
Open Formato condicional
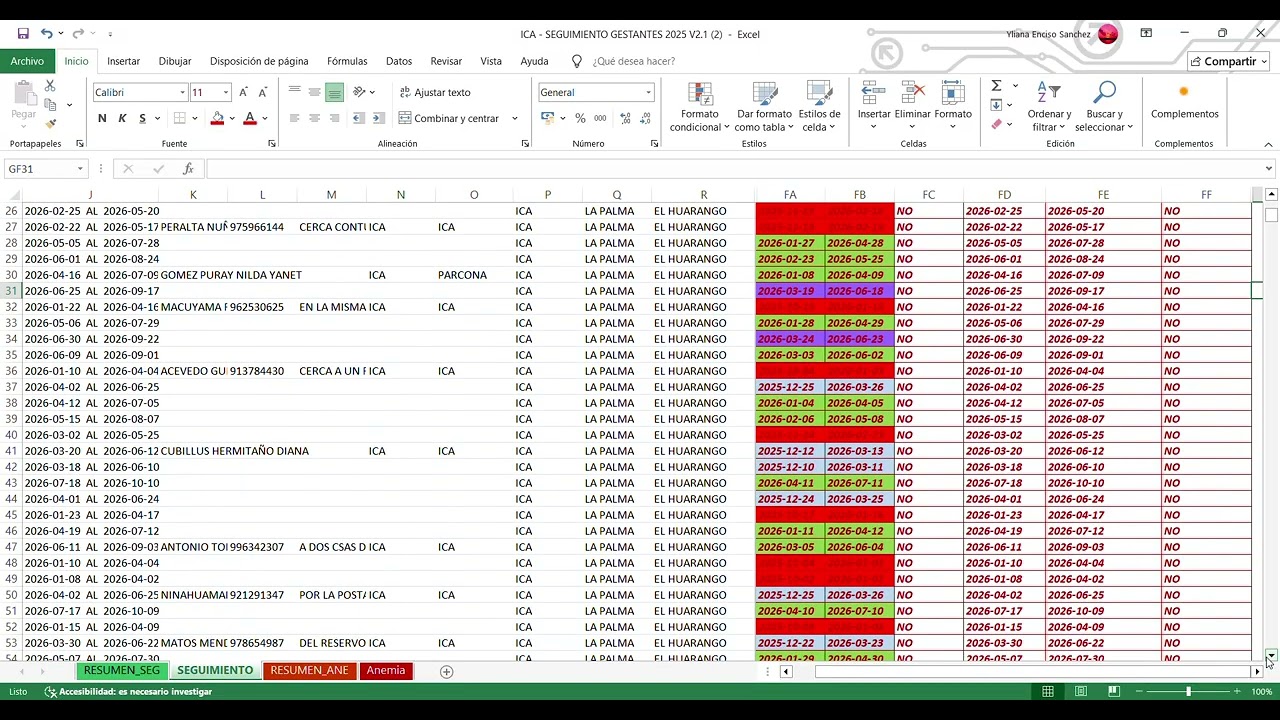point(700,107)
